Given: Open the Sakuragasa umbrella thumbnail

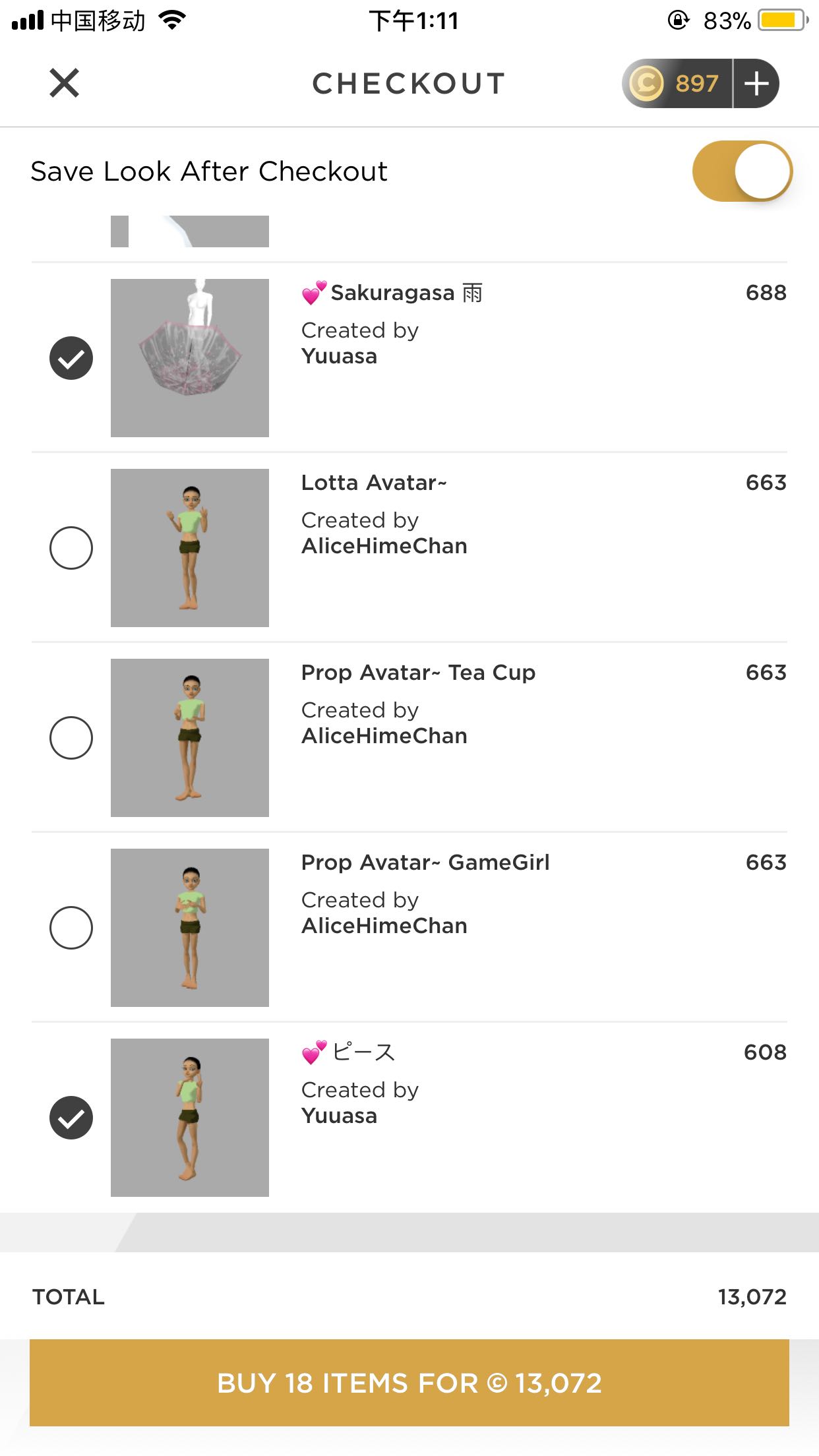Looking at the screenshot, I should [x=190, y=358].
